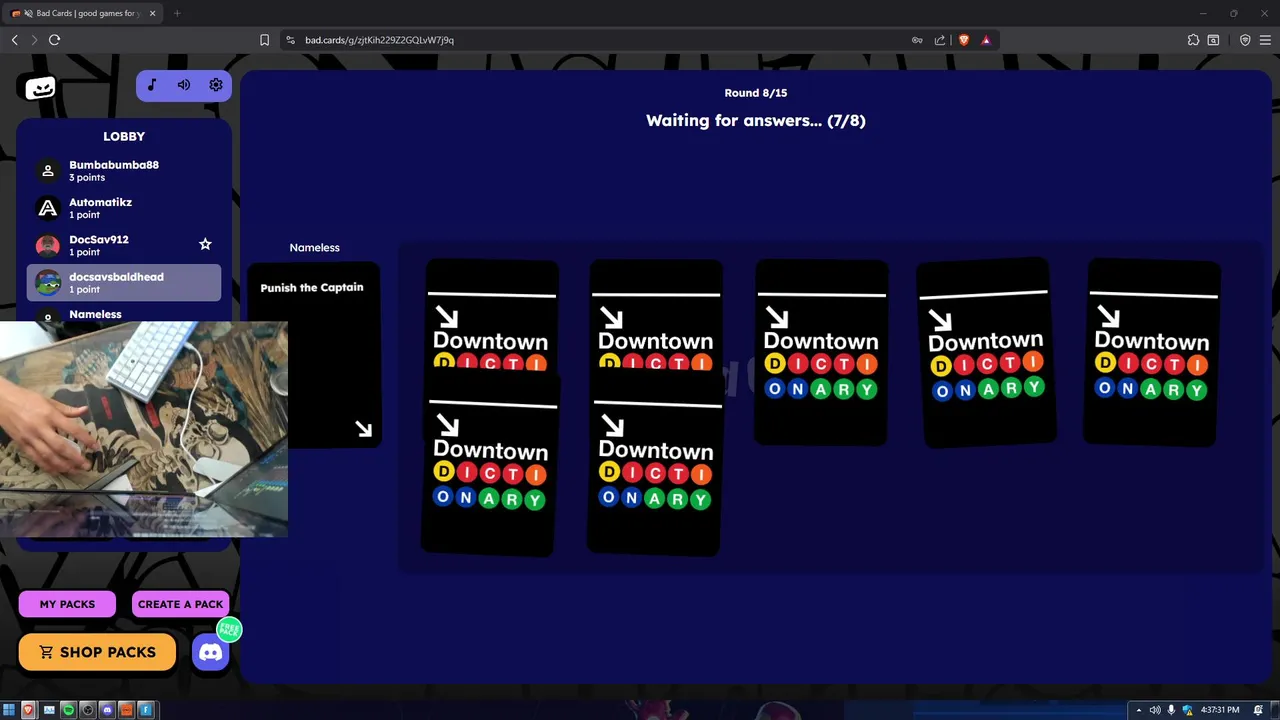Open Brave Rewards triangle icon
The image size is (1280, 720).
point(986,40)
